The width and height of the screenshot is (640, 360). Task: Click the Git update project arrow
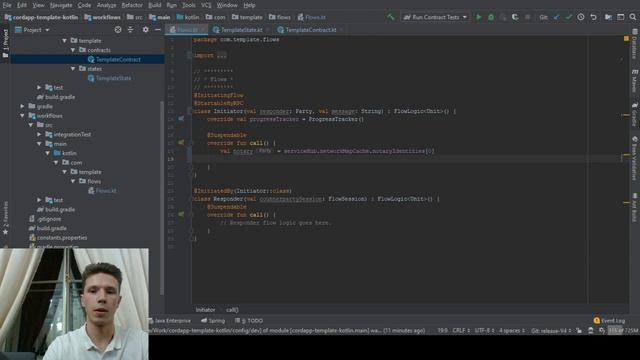(556, 17)
